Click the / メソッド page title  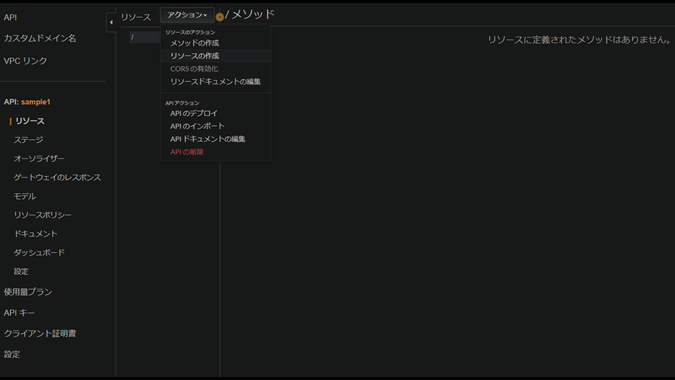[x=250, y=15]
